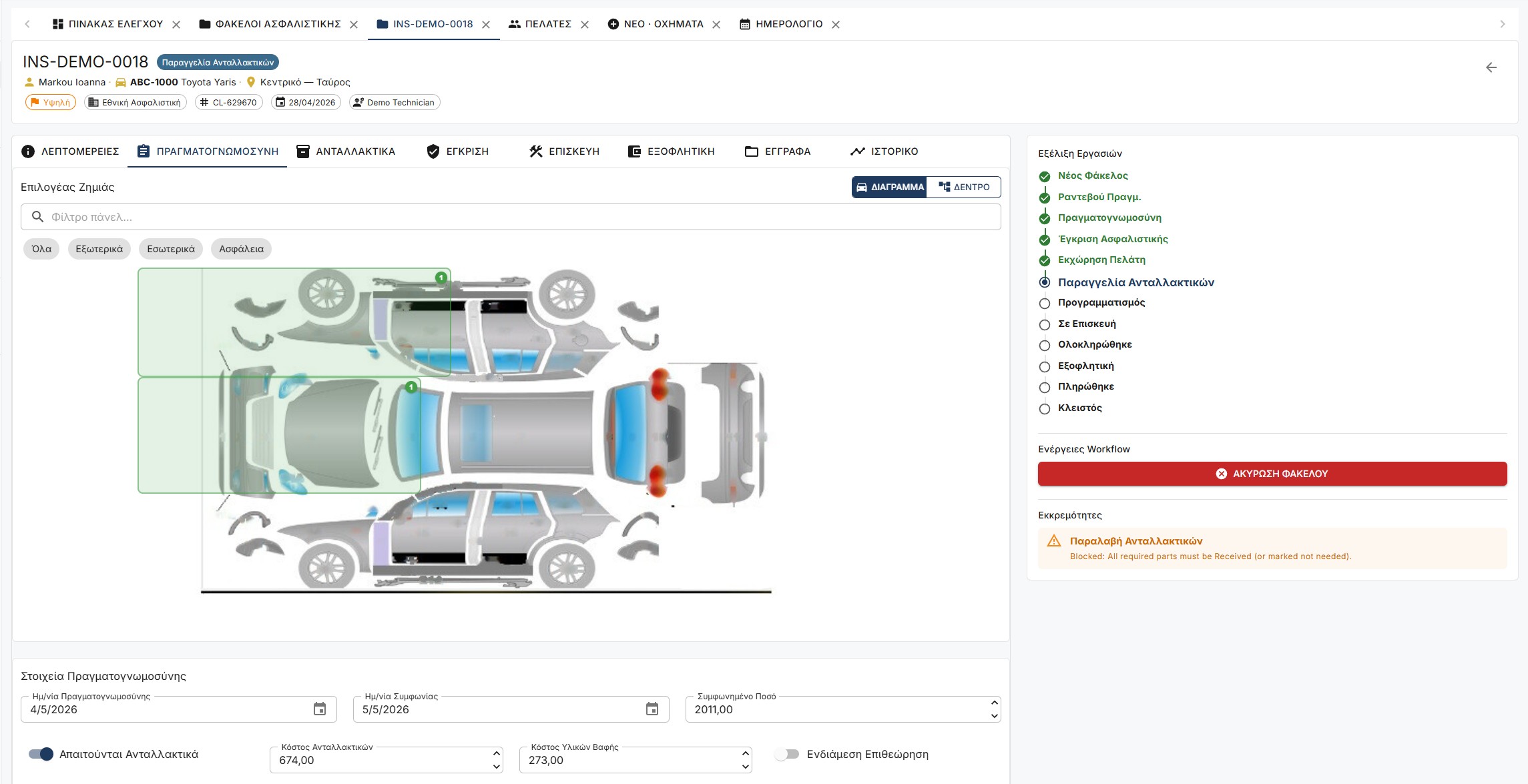Viewport: 1528px width, 784px height.
Task: Click the Παραγγελία Ανταλλακτικών status badge
Action: 218,63
